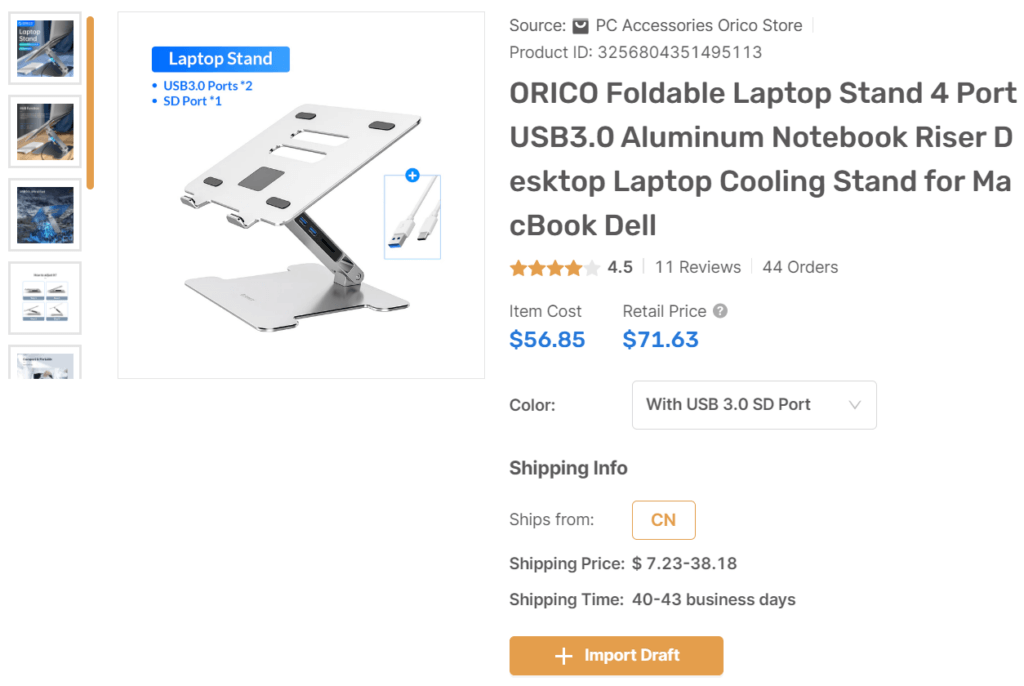Image resolution: width=1024 pixels, height=686 pixels.
Task: Click the star rating icons
Action: click(x=555, y=268)
